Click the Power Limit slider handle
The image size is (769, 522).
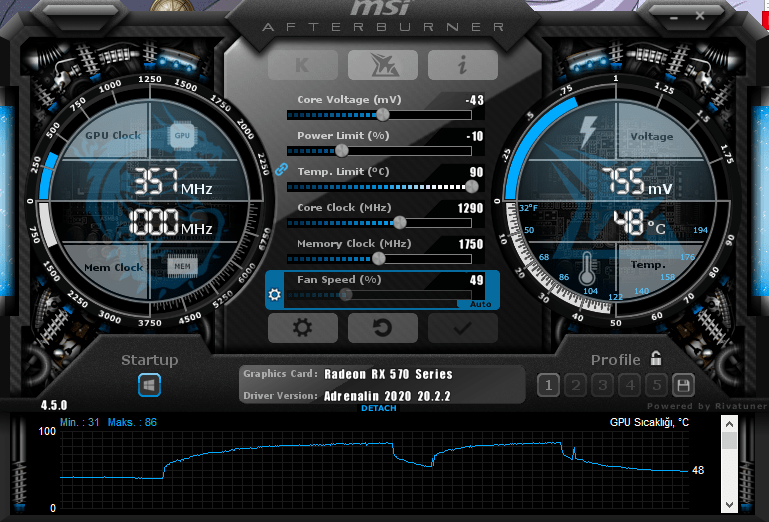pos(342,151)
